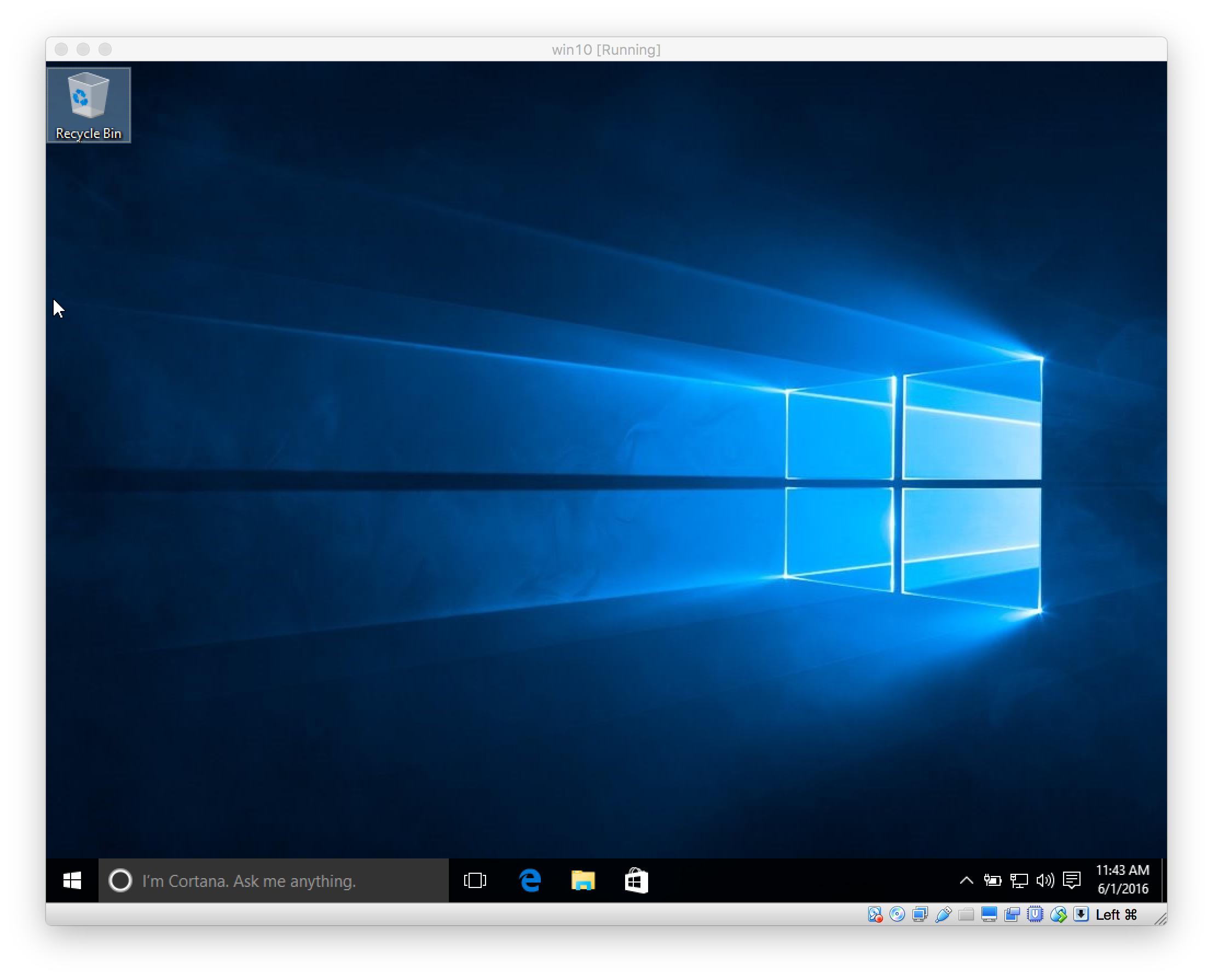Open Task View from the taskbar
This screenshot has height=980, width=1213.
point(475,880)
